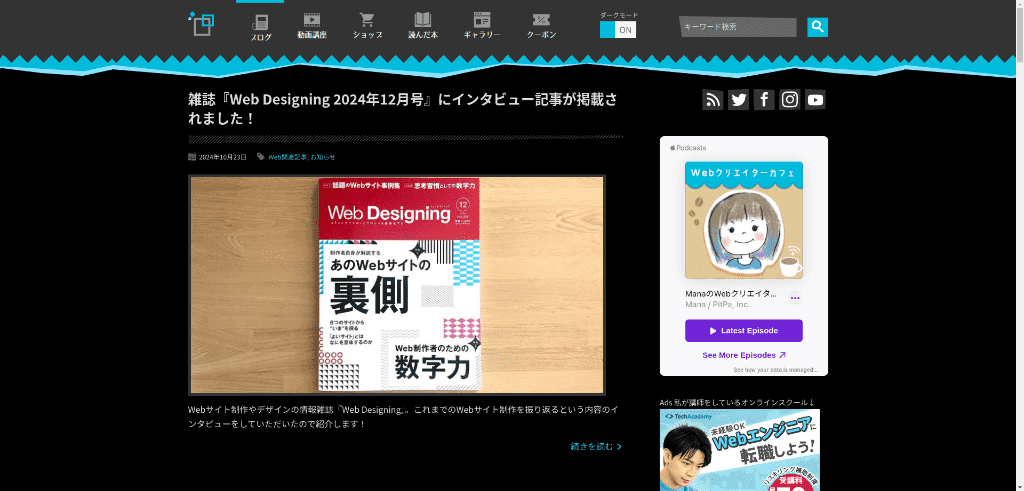This screenshot has height=491, width=1024.
Task: Go to 動画講座 video course page
Action: (312, 26)
